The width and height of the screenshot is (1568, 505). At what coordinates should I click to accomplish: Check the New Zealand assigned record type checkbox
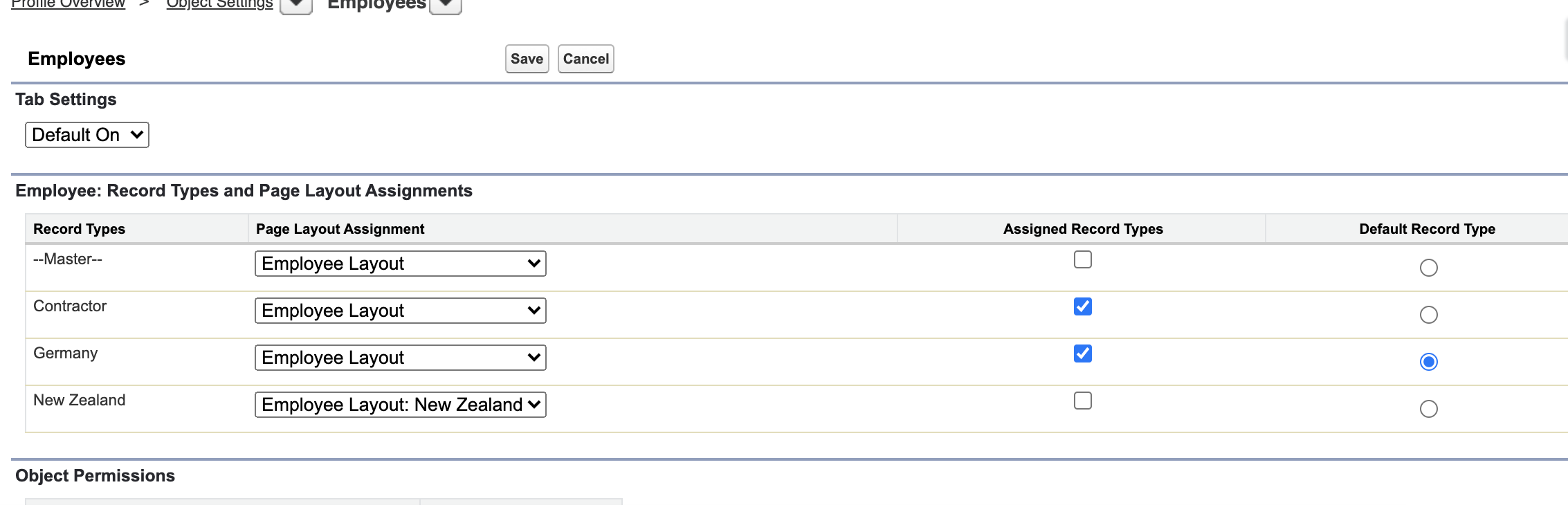point(1083,401)
